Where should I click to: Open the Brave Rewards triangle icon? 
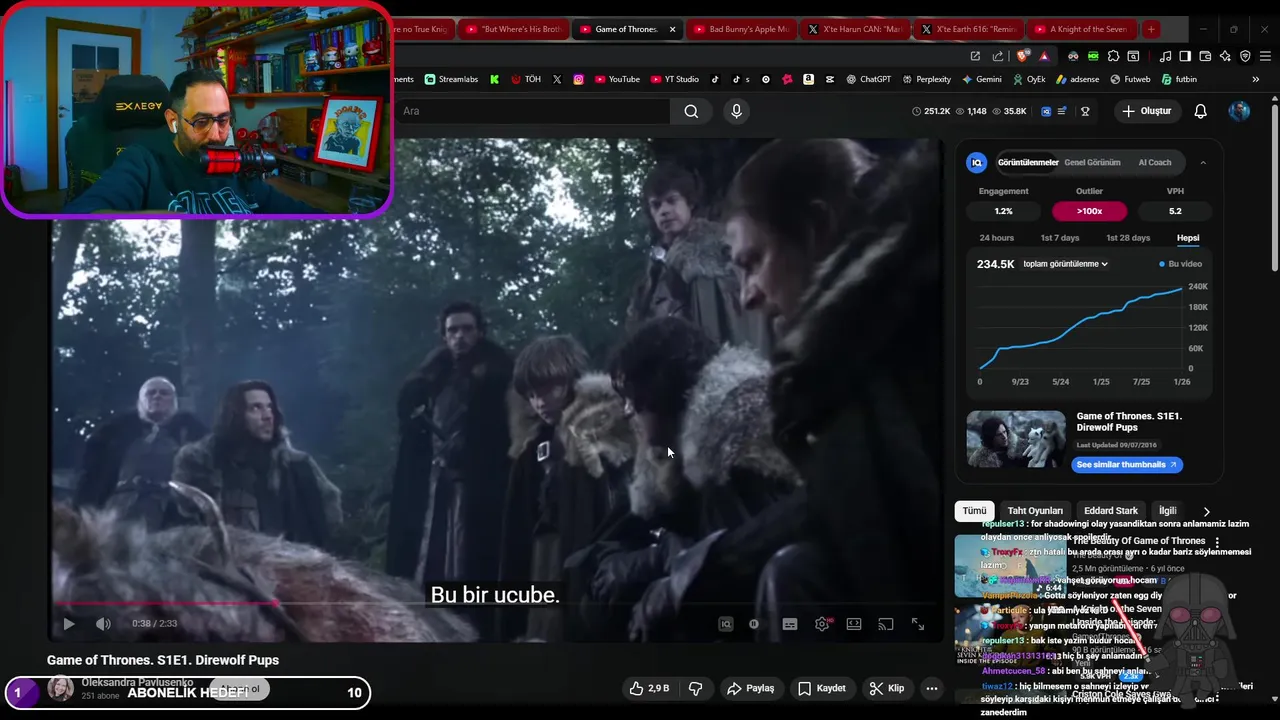[1044, 56]
